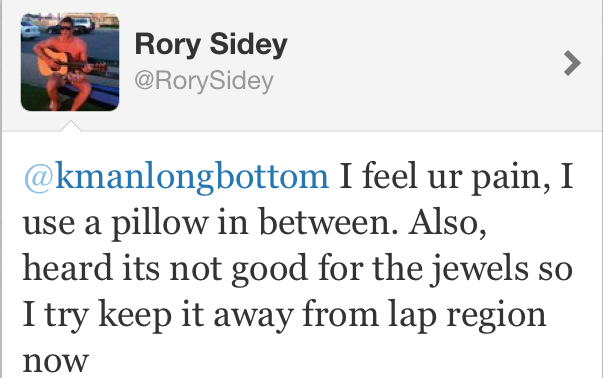The image size is (603, 378).
Task: Click the word "jewels" in tweet
Action: click(479, 269)
